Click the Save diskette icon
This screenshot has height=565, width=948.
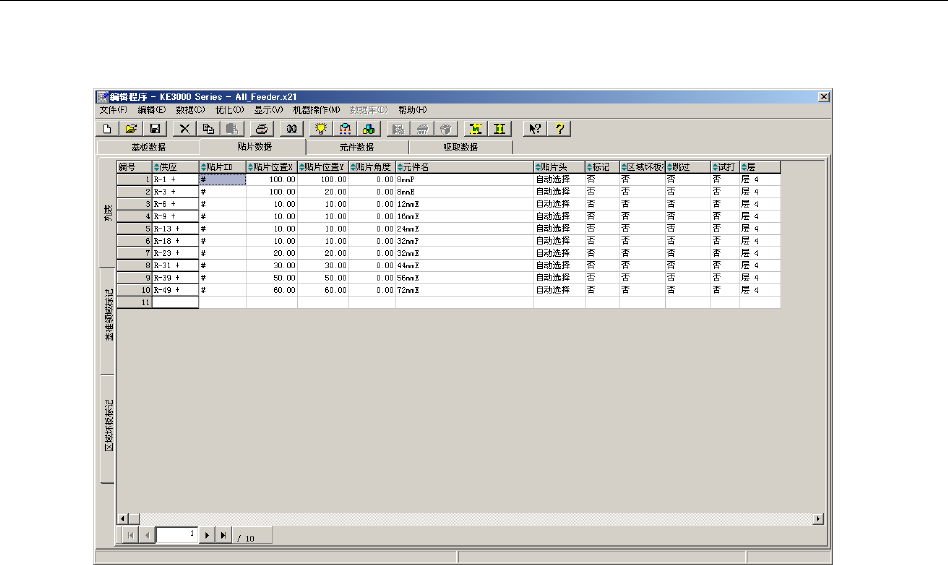[x=155, y=129]
